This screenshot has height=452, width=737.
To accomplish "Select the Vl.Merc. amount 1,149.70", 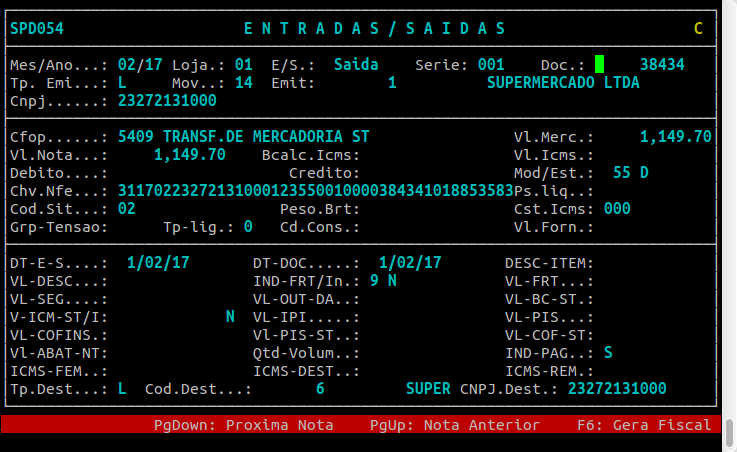I will (x=675, y=136).
